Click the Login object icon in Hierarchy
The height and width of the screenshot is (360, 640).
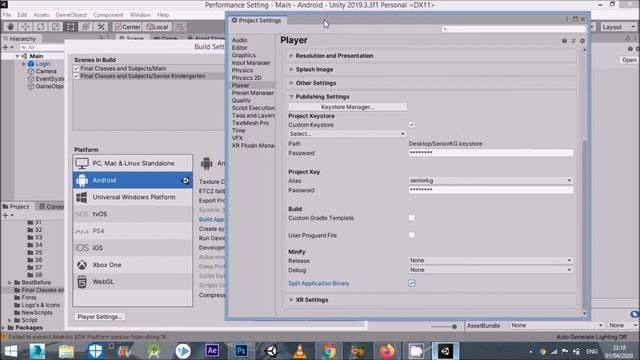point(31,64)
